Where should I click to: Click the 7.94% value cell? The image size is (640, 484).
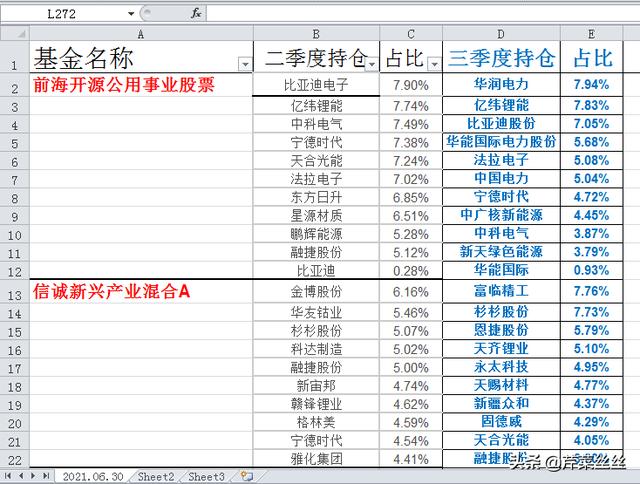(591, 84)
